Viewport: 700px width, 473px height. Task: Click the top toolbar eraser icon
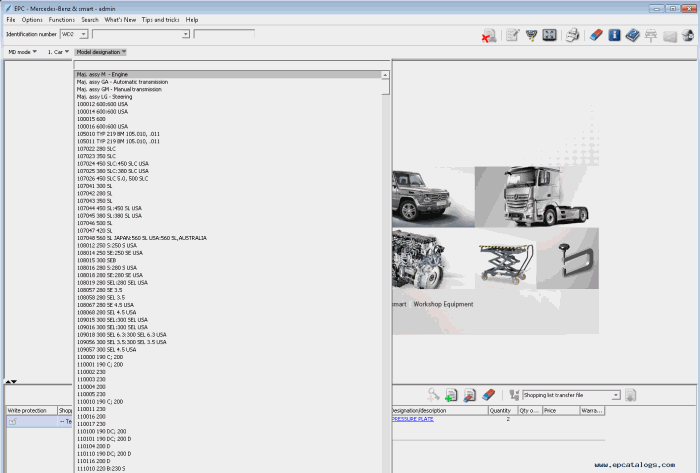[596, 35]
